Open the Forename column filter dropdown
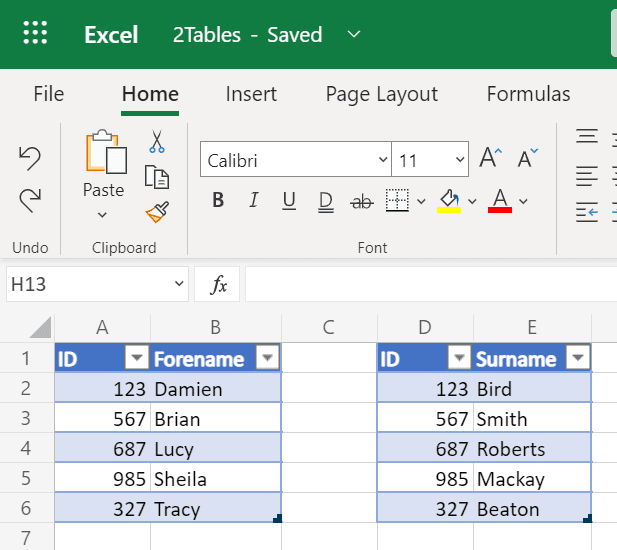 (267, 359)
